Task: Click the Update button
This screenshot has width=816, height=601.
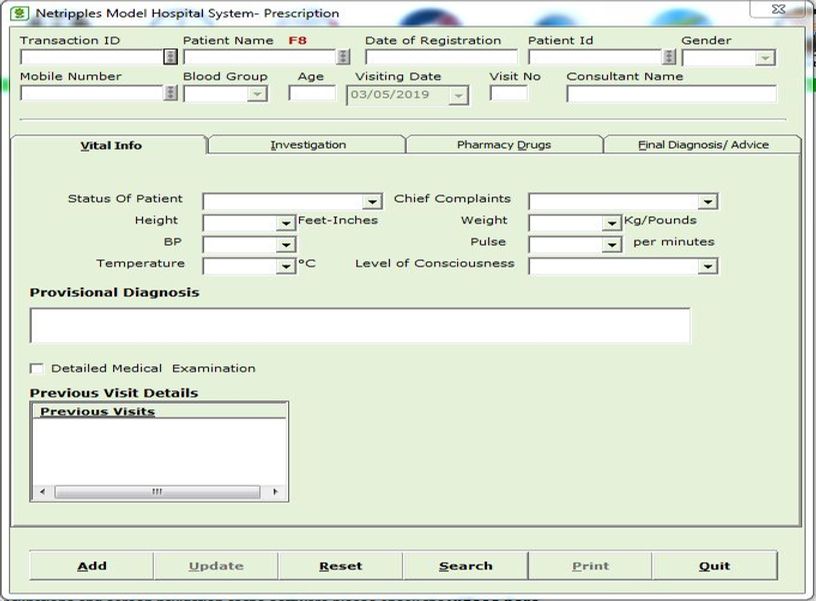Action: click(216, 566)
